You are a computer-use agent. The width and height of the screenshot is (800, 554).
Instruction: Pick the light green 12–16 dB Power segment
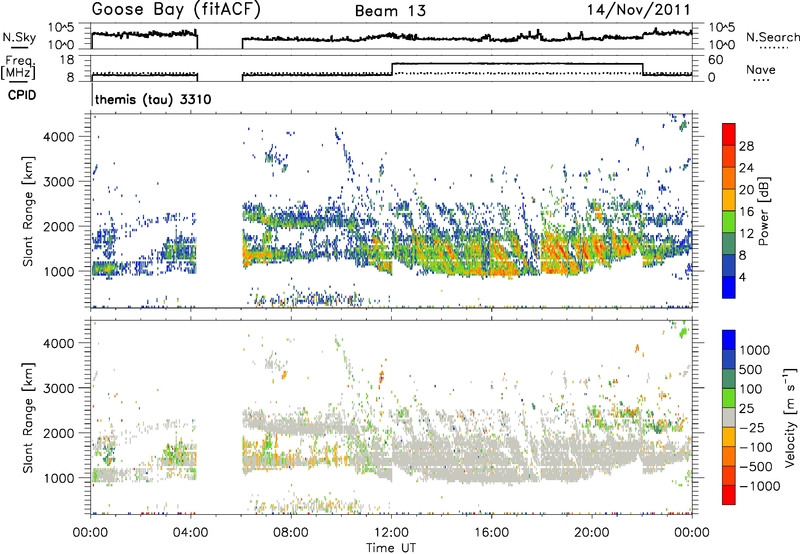coord(729,222)
